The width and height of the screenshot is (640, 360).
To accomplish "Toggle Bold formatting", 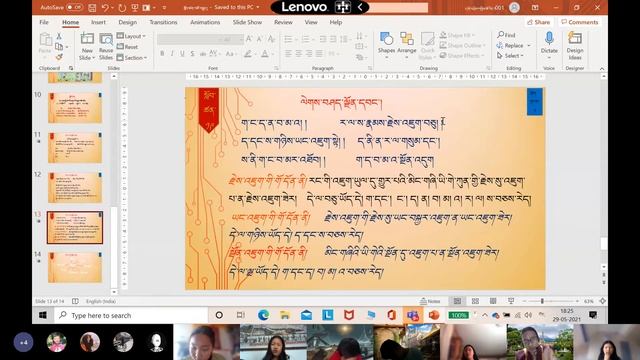I will 162,53.
